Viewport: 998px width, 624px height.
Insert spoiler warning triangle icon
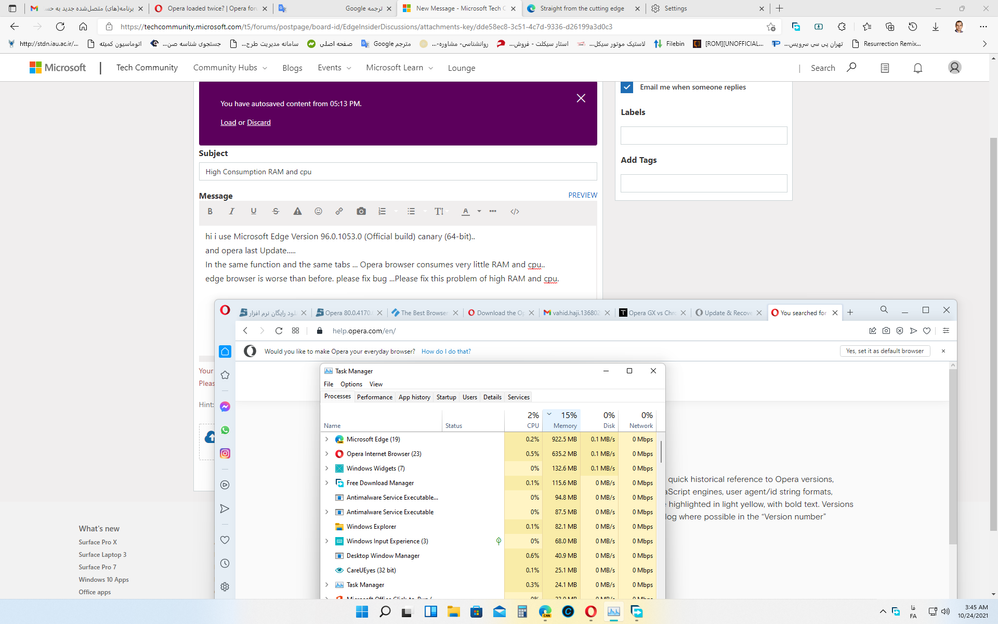point(297,211)
